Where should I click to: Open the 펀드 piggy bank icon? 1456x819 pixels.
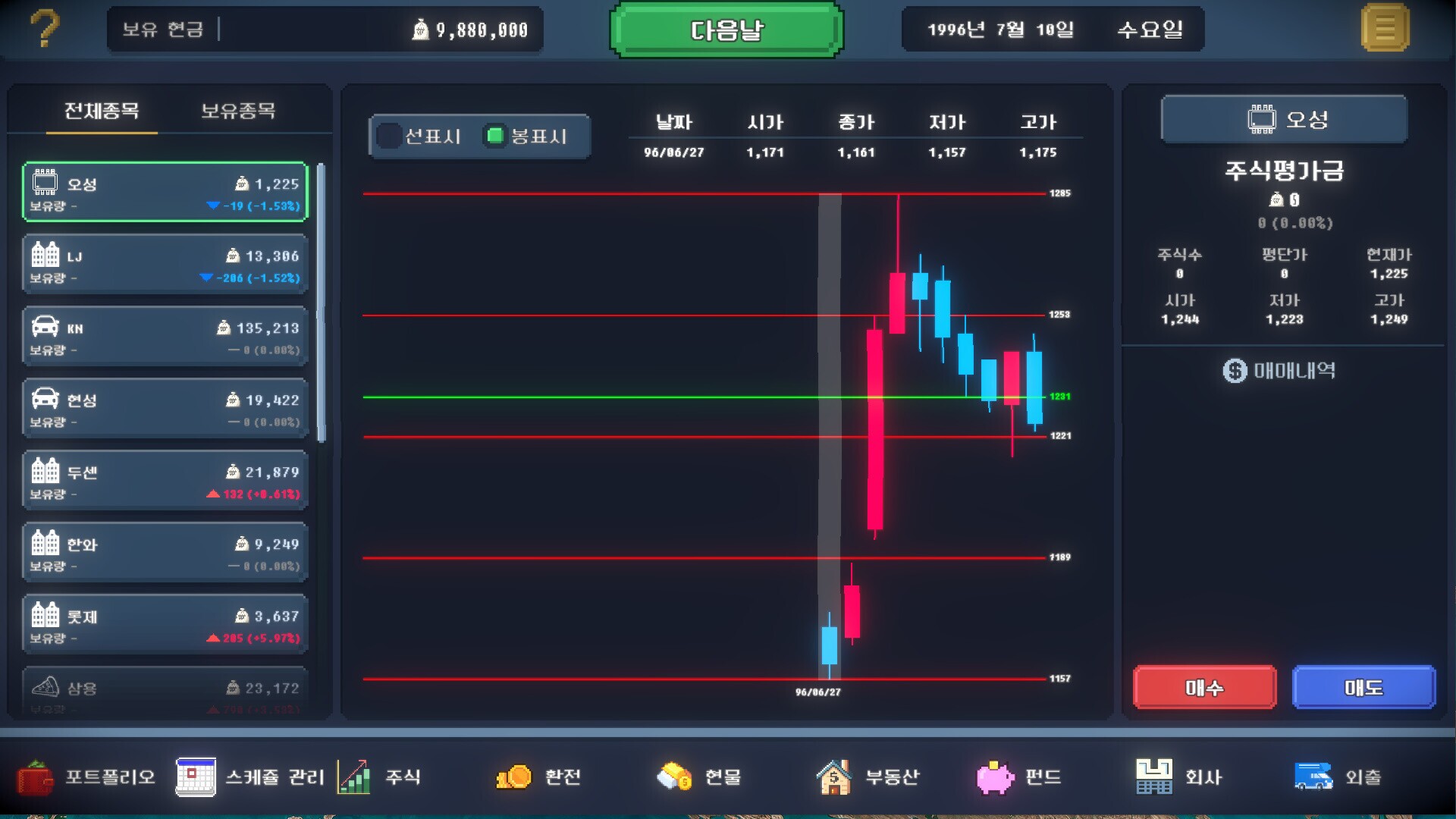pyautogui.click(x=994, y=777)
